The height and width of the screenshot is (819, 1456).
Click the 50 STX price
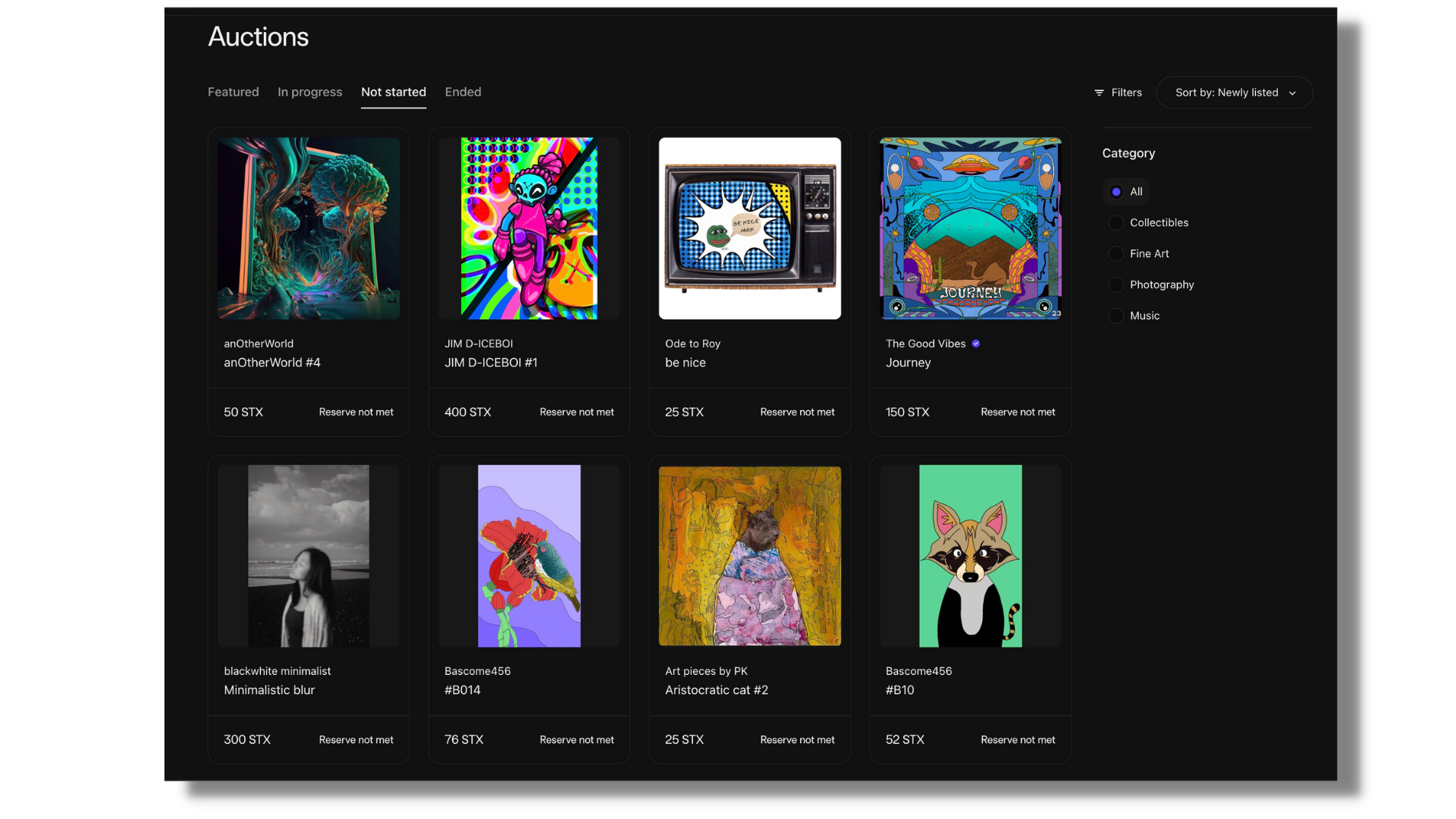[x=243, y=412]
